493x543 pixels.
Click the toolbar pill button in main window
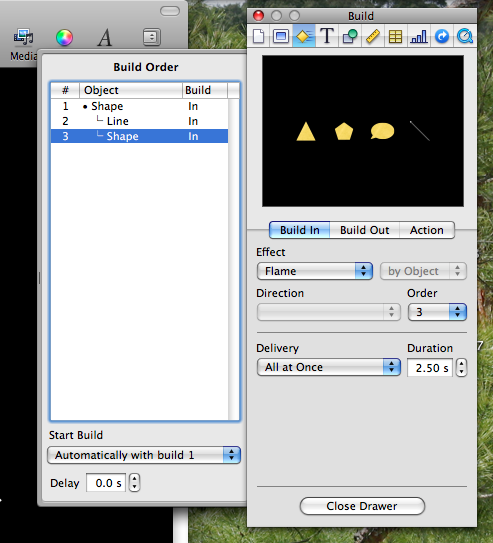pyautogui.click(x=170, y=11)
